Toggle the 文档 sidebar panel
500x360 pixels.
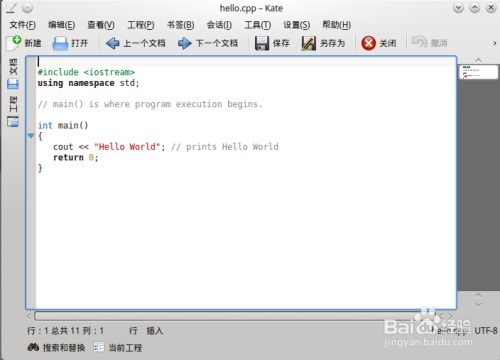coord(13,74)
